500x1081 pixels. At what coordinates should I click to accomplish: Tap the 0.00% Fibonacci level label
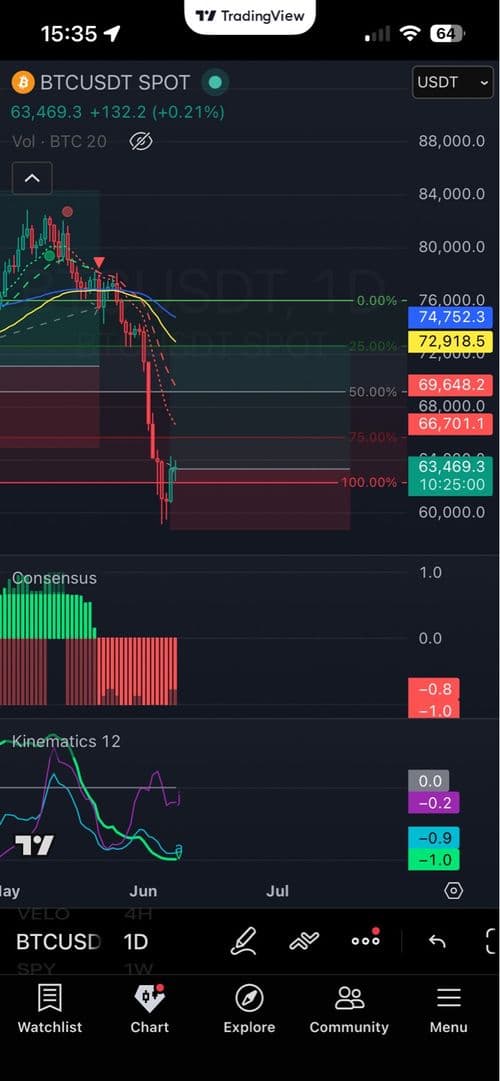pos(377,301)
